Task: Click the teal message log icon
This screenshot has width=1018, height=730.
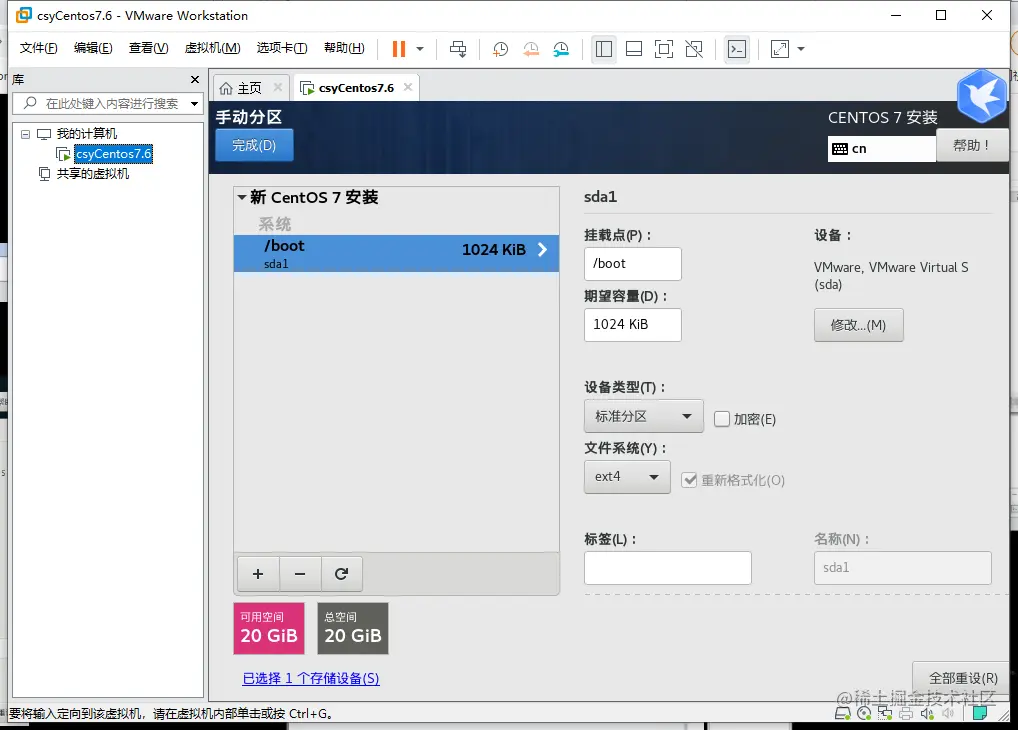Action: click(x=980, y=714)
